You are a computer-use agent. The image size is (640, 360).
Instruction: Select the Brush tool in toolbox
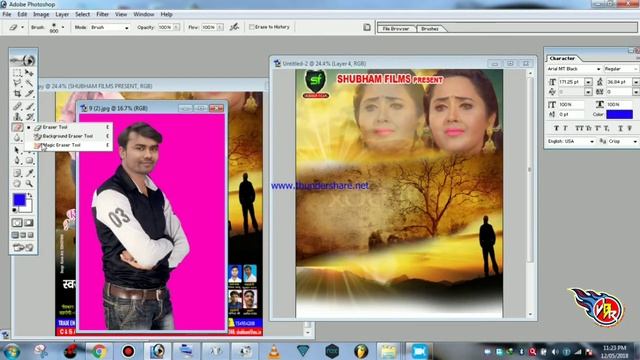point(29,106)
